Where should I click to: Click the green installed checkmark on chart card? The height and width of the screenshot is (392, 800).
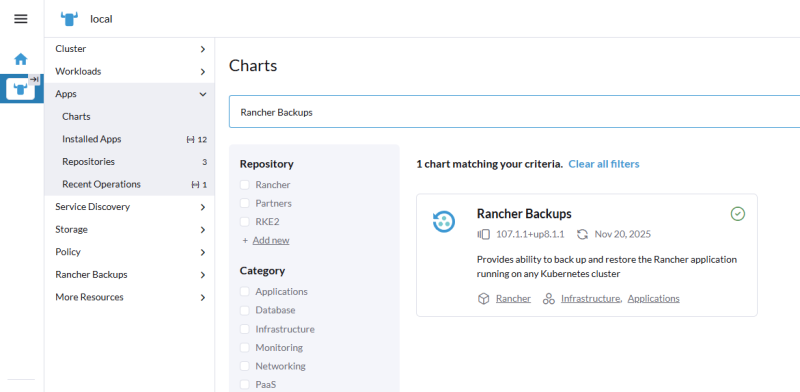point(738,214)
